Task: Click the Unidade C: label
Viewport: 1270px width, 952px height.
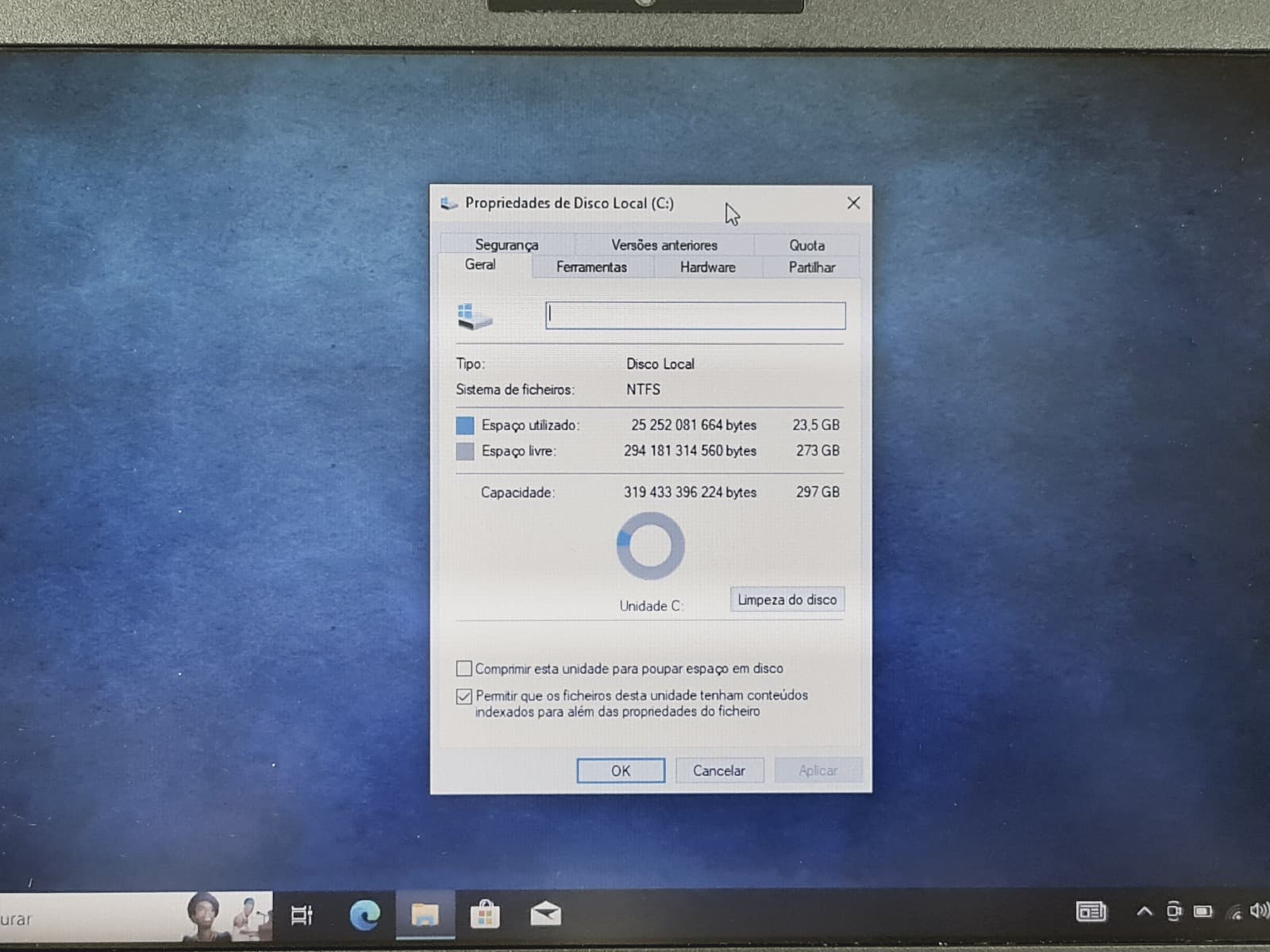Action: coord(651,606)
